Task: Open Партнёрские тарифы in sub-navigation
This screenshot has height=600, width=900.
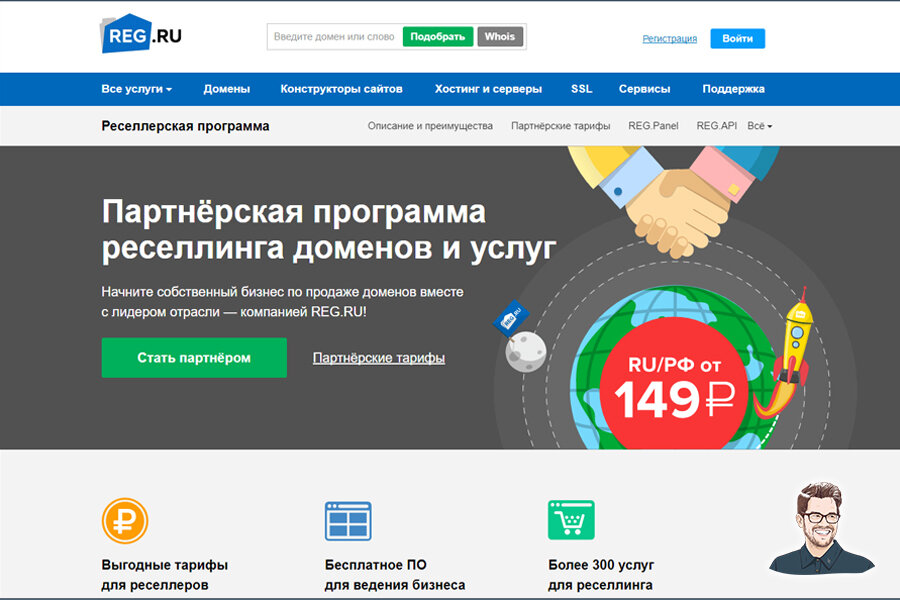Action: [561, 126]
